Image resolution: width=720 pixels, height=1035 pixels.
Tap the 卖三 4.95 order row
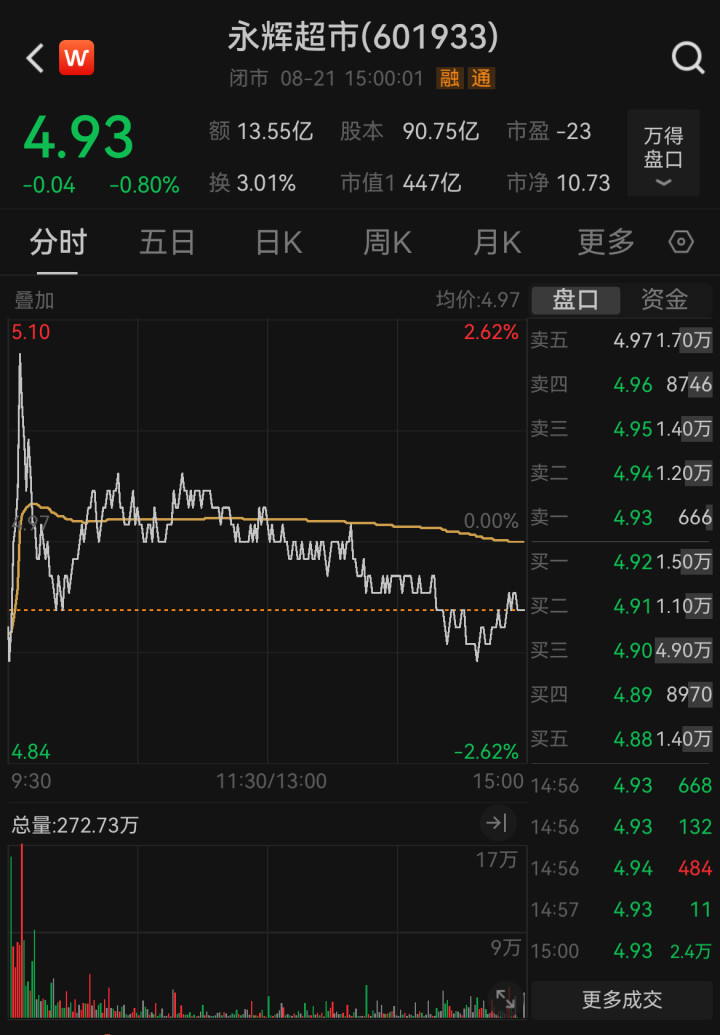coord(621,428)
